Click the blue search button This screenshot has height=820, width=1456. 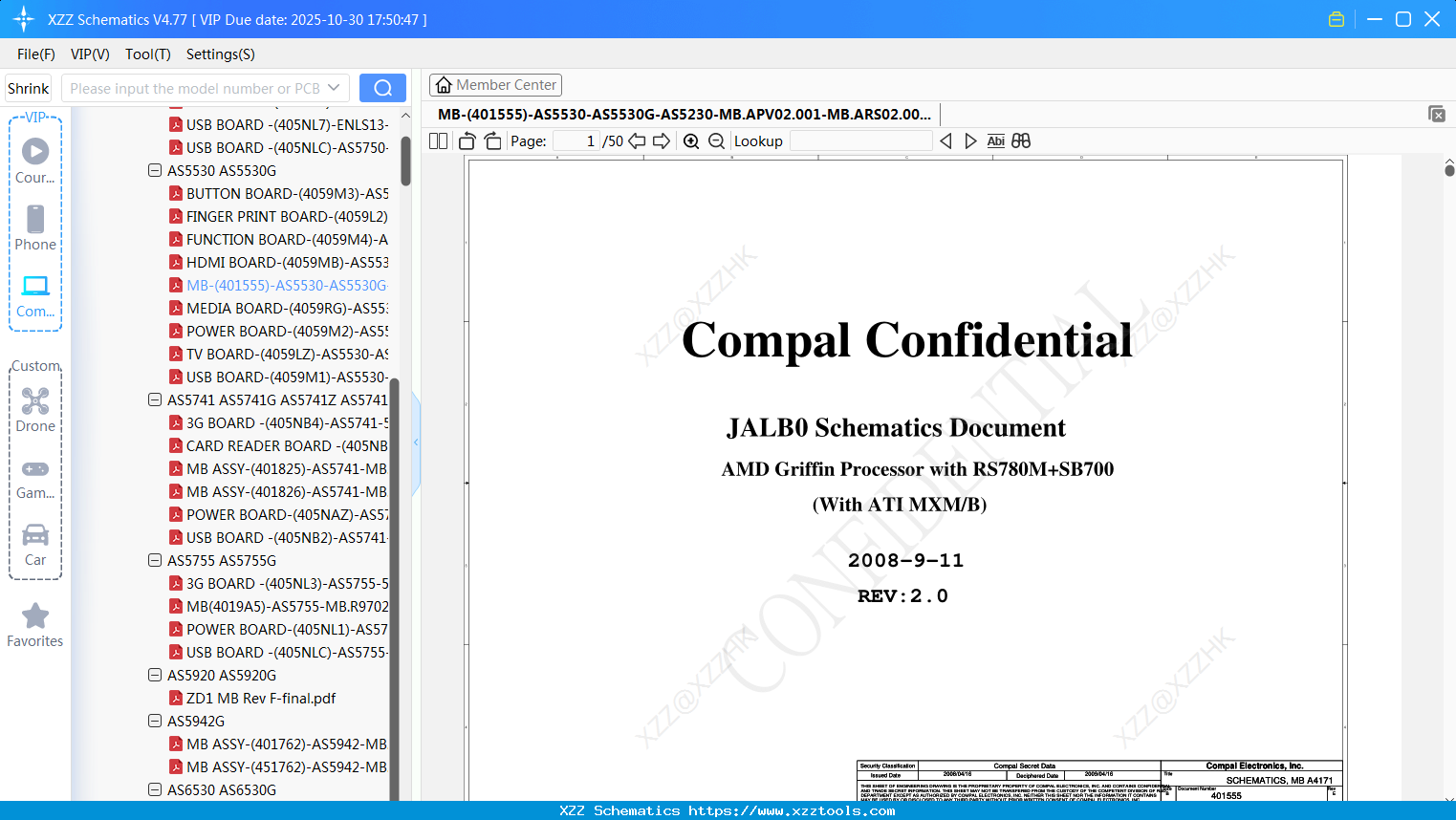coord(382,88)
